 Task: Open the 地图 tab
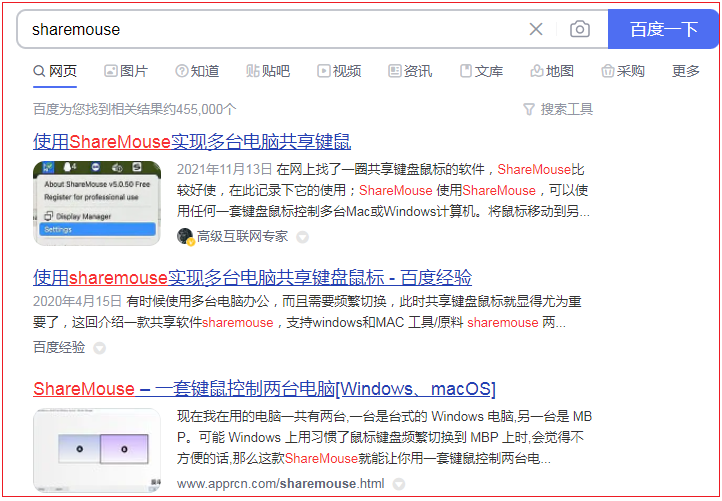click(x=552, y=71)
